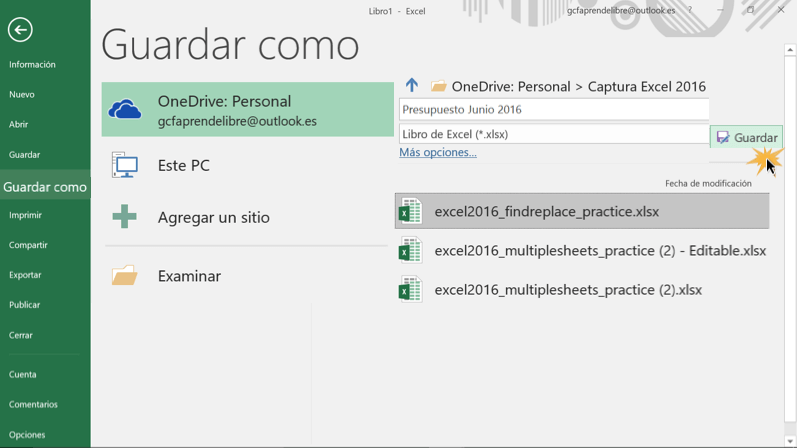
Task: Open Exportar in the sidebar
Action: pyautogui.click(x=25, y=275)
